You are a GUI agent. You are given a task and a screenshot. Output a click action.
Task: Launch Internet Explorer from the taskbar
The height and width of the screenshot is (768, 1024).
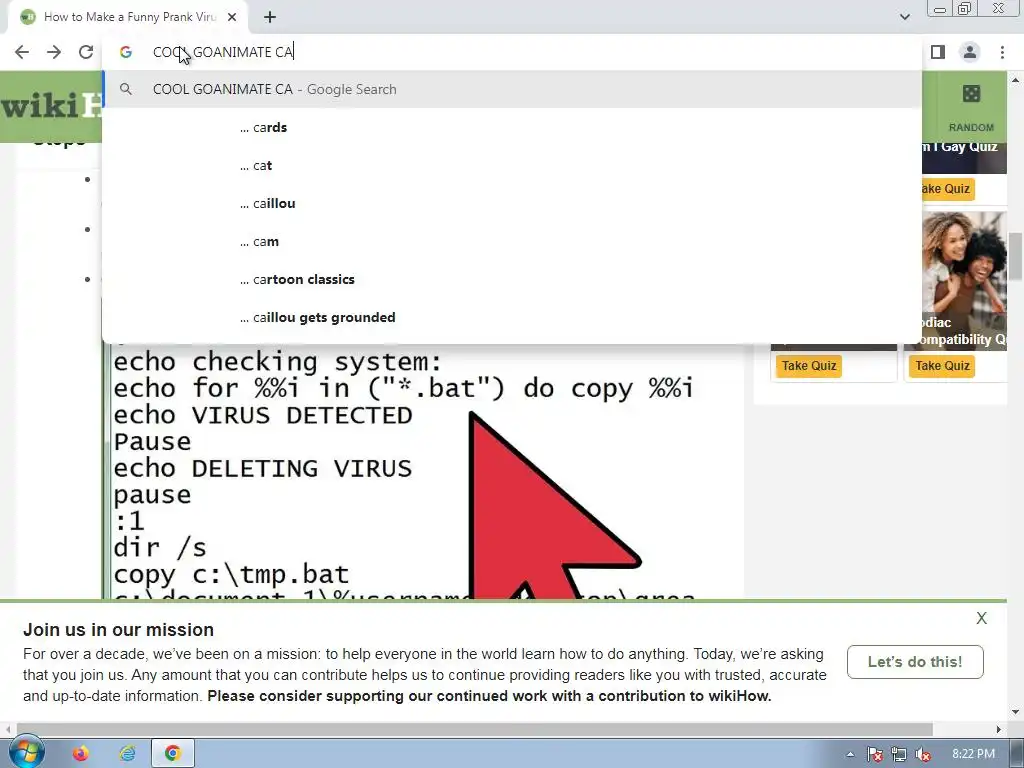point(127,754)
